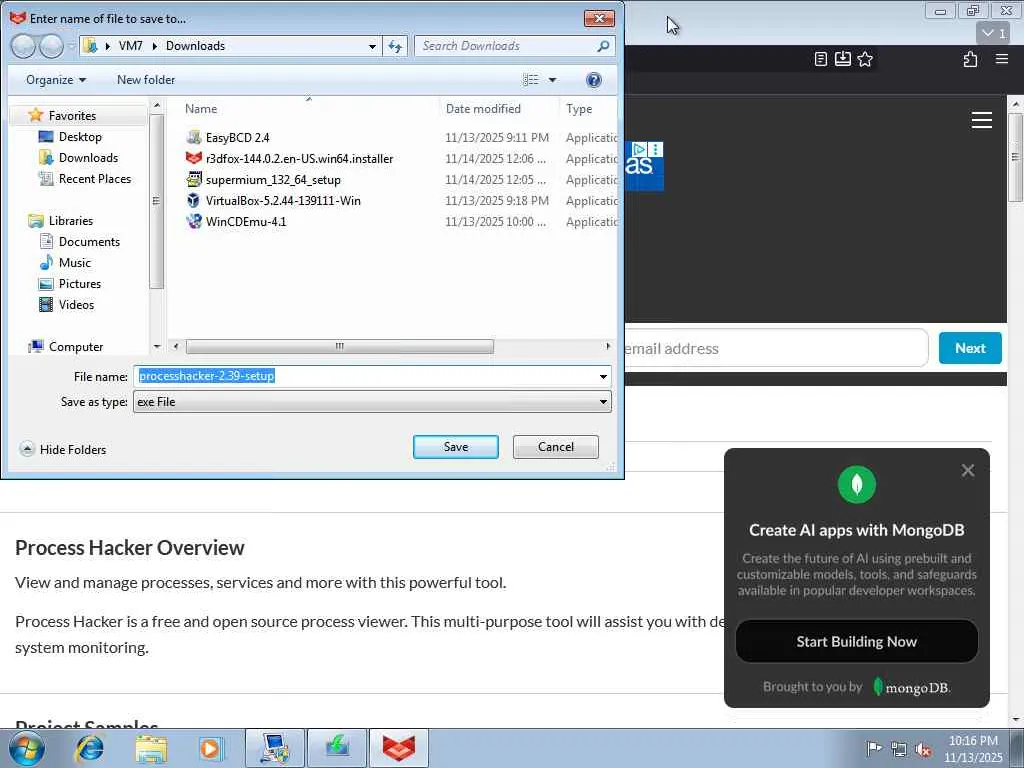Open the website's hamburger navigation menu
Image resolution: width=1024 pixels, height=768 pixels.
[982, 120]
